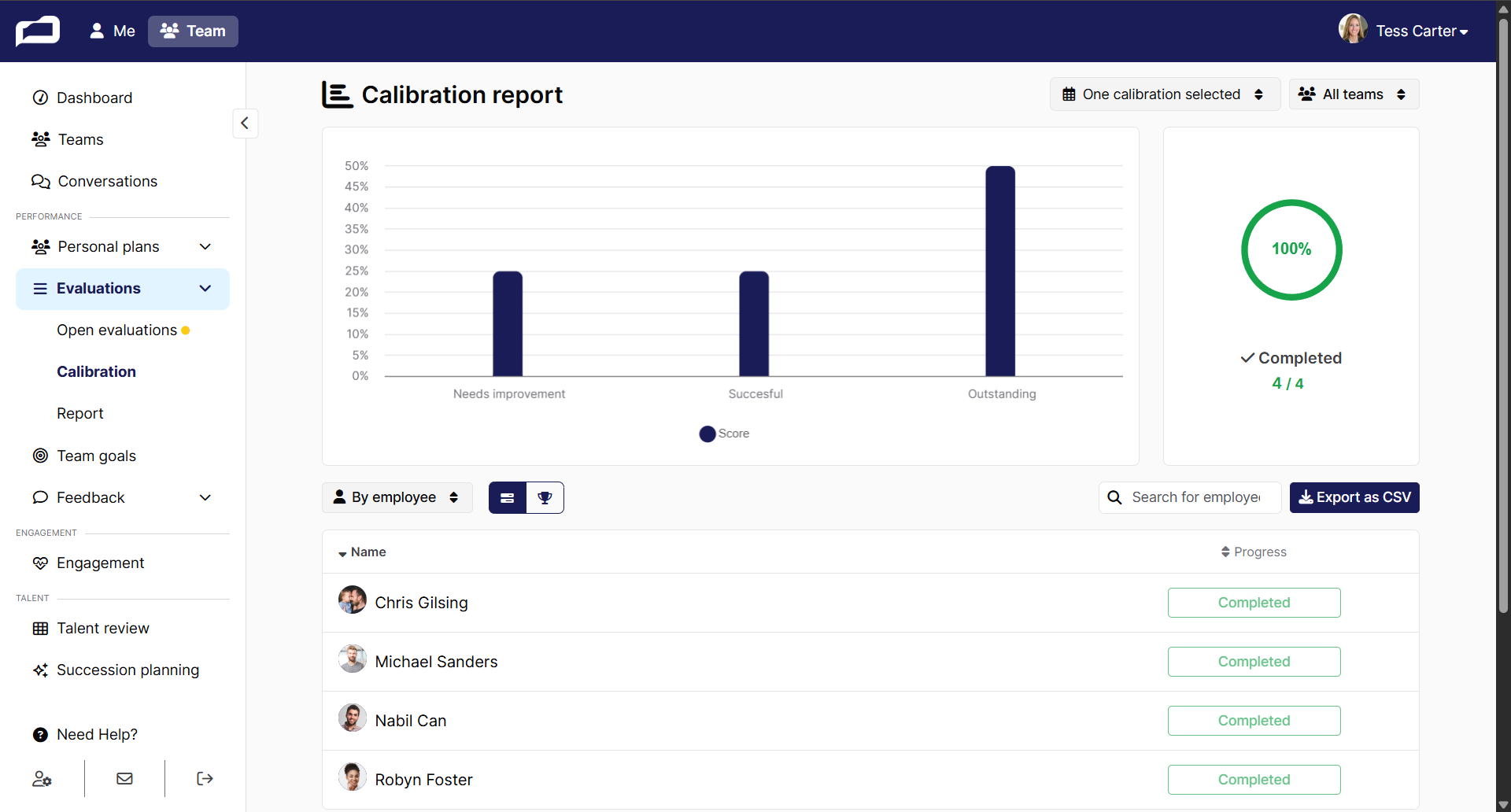Click Tess Carter's profile avatar

1353,29
